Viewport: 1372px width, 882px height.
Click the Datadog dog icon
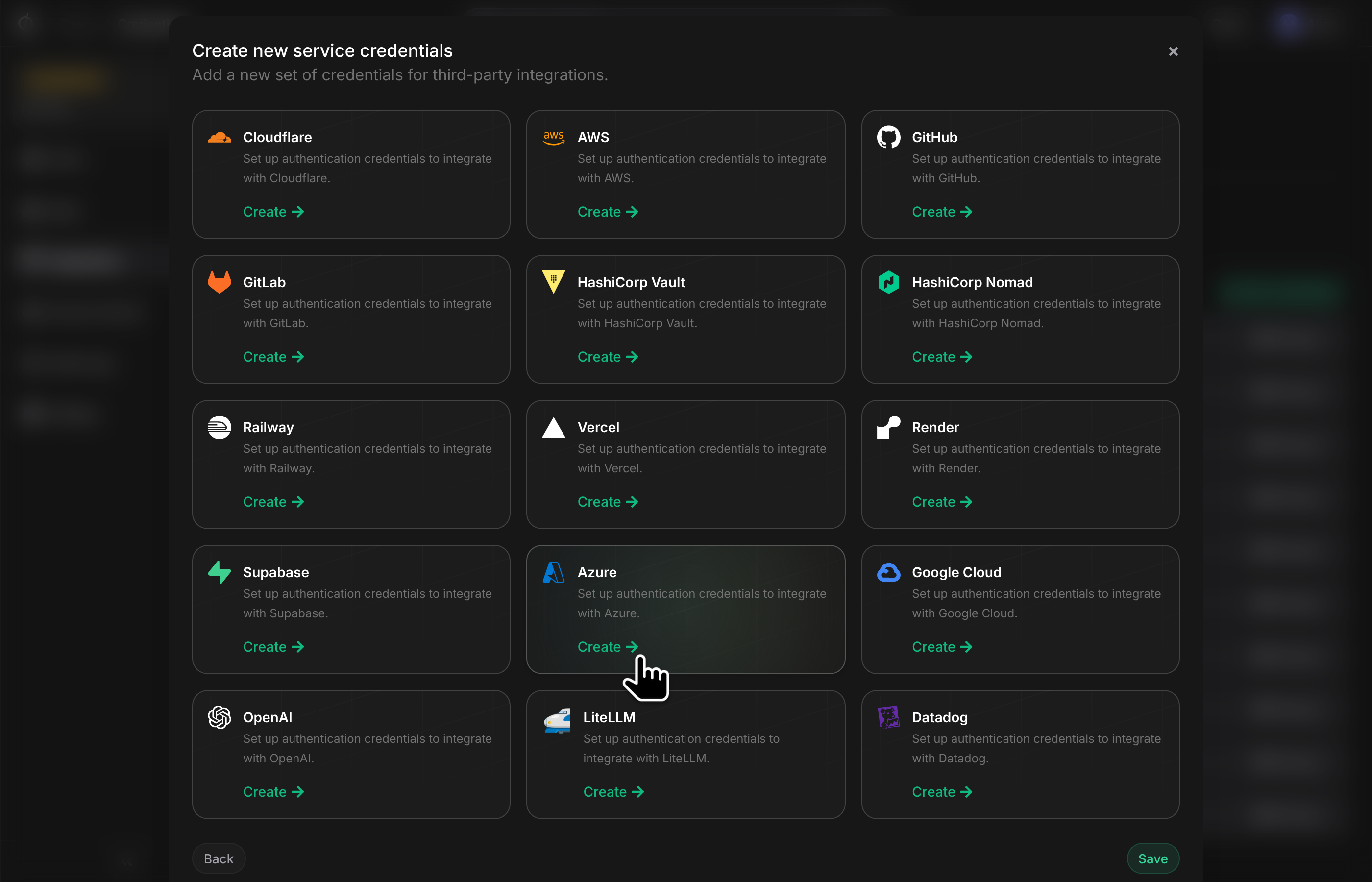888,717
